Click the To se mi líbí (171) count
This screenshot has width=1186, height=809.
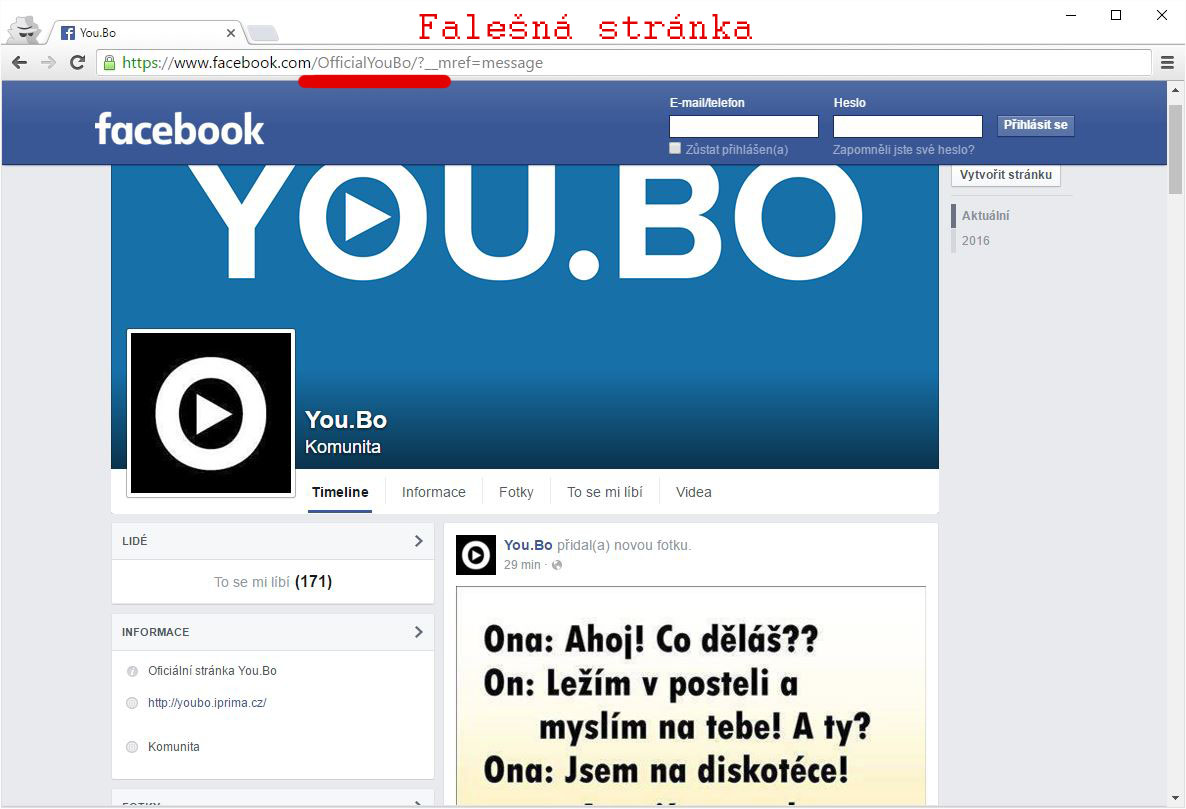point(273,582)
